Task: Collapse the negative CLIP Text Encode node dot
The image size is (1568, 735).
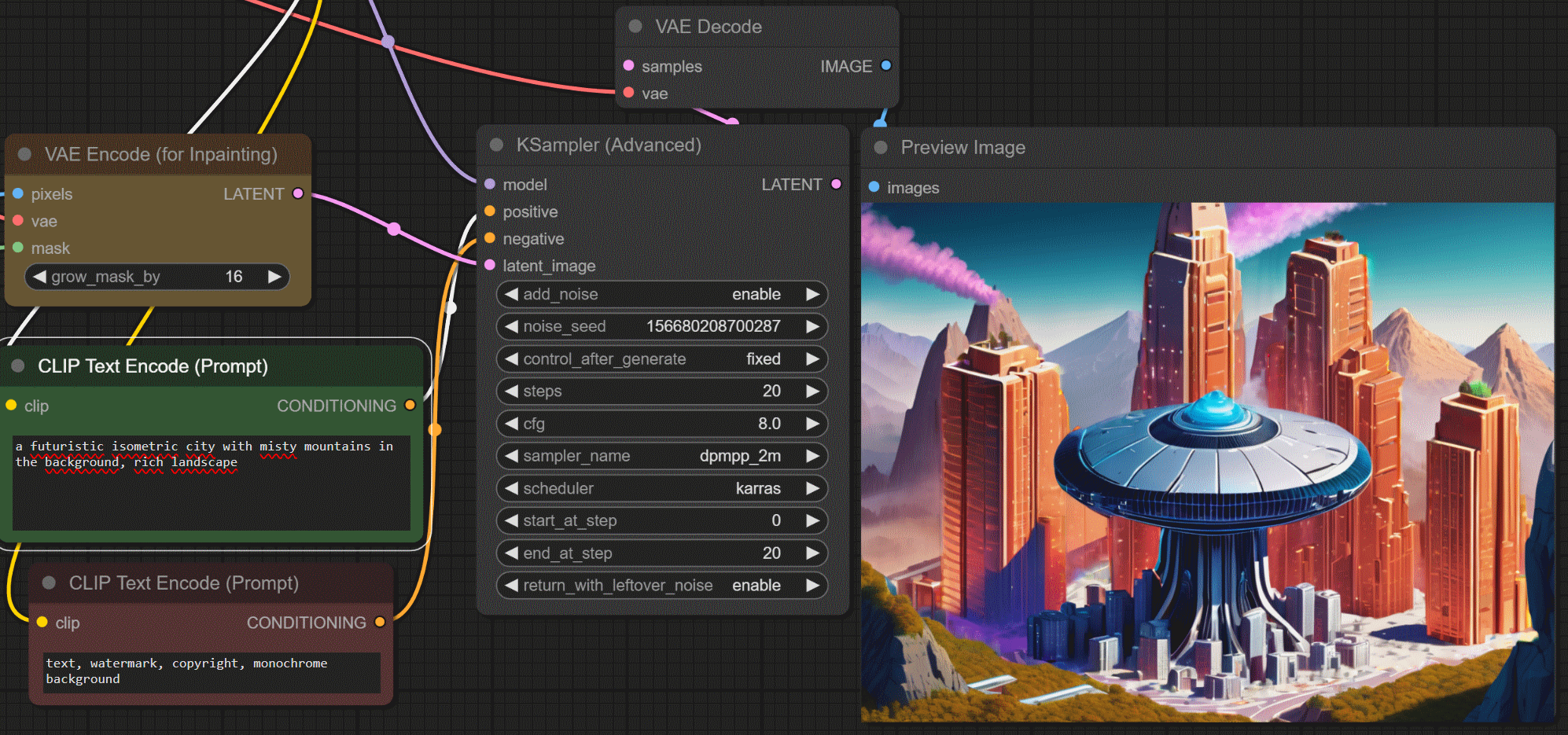Action: pyautogui.click(x=49, y=583)
